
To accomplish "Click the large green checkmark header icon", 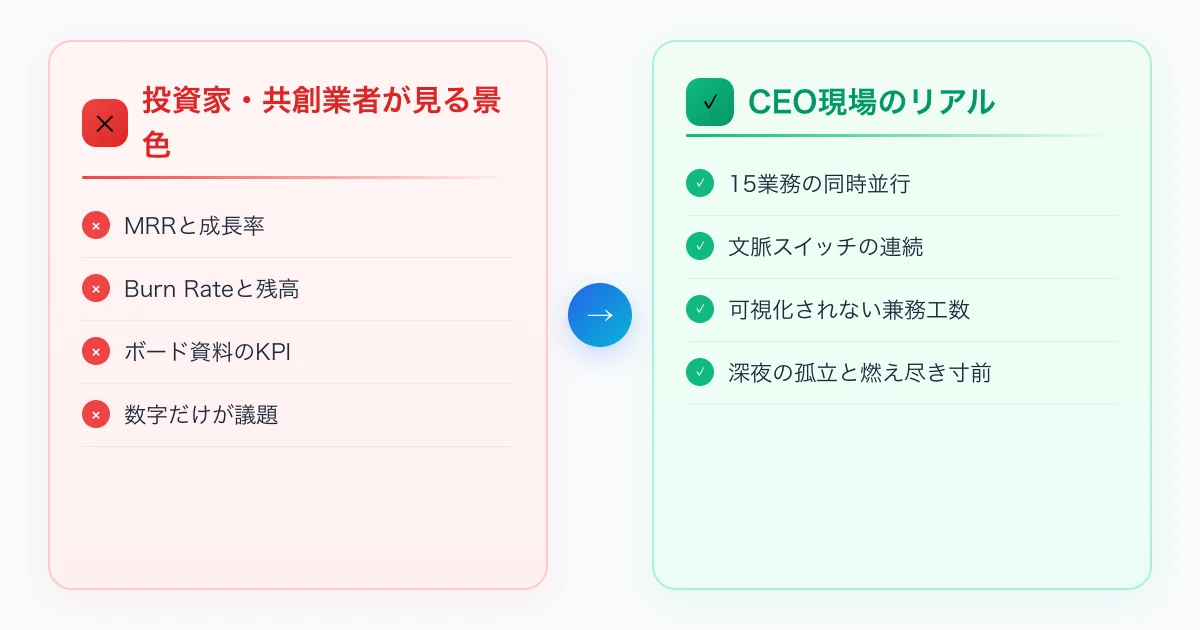I will pyautogui.click(x=710, y=102).
